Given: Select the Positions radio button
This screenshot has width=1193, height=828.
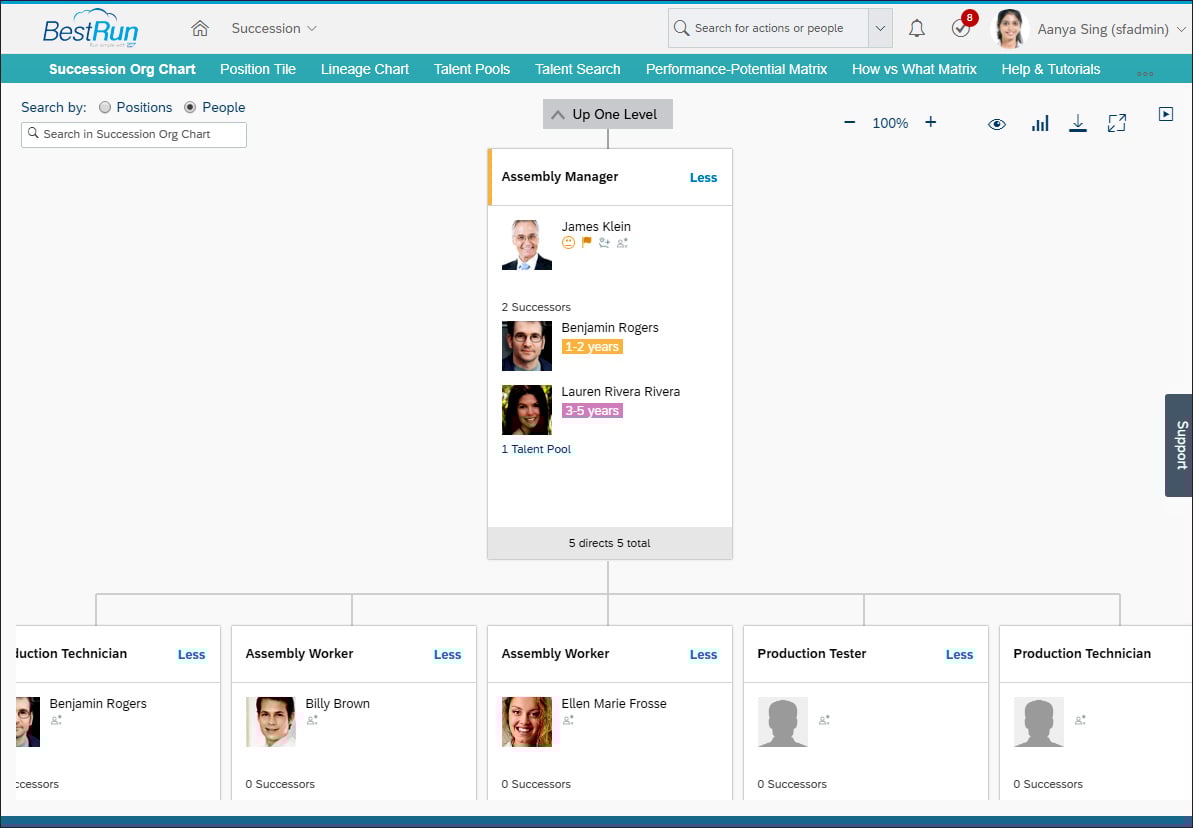Looking at the screenshot, I should click(106, 107).
